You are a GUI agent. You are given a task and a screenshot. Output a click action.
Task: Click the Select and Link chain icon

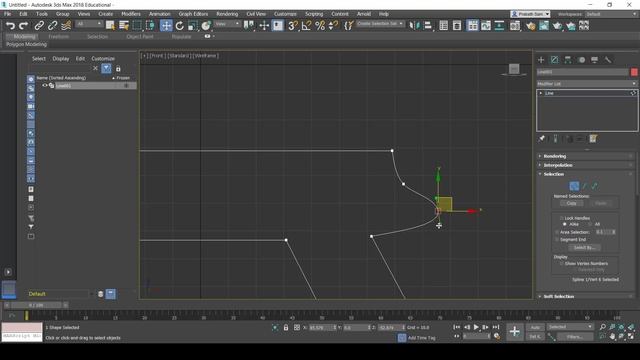tap(39, 26)
